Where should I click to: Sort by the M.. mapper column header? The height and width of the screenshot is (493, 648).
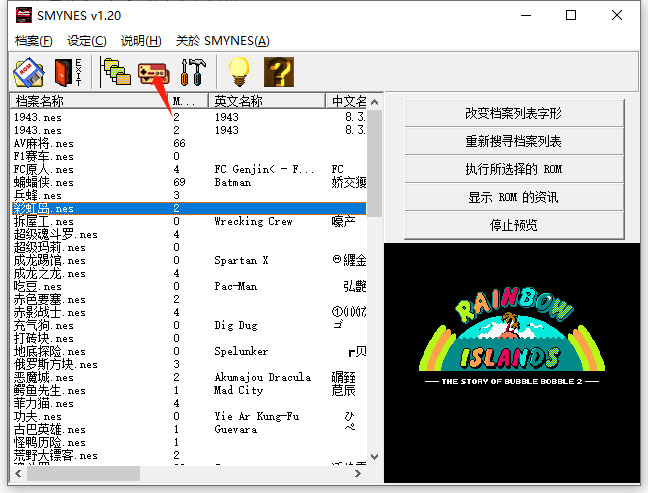pos(188,101)
